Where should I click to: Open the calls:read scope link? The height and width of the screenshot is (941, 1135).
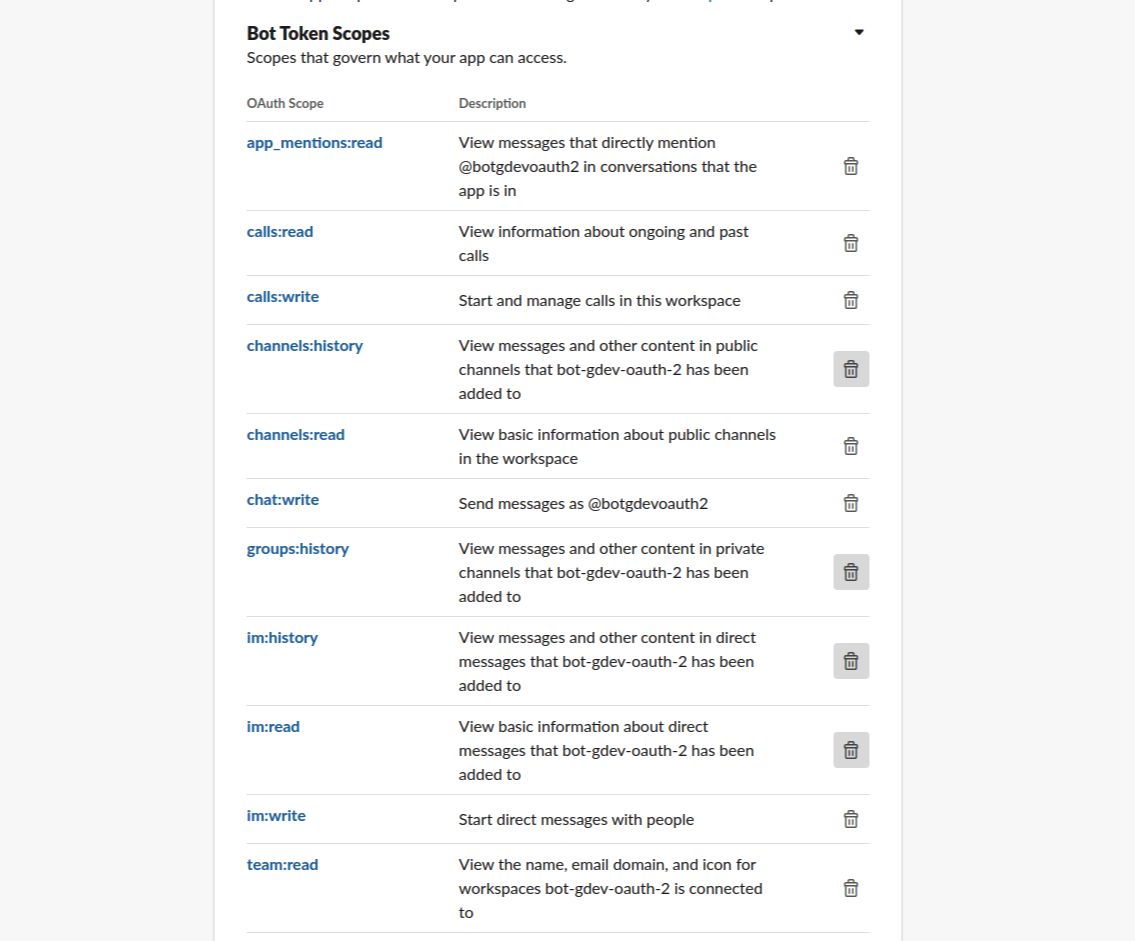point(280,232)
